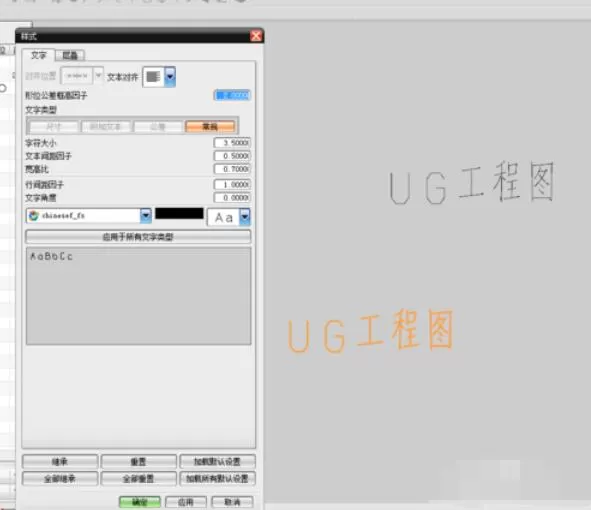Image resolution: width=591 pixels, height=510 pixels.
Task: Click the 宽高比 field showing 0.7000
Action: click(232, 169)
